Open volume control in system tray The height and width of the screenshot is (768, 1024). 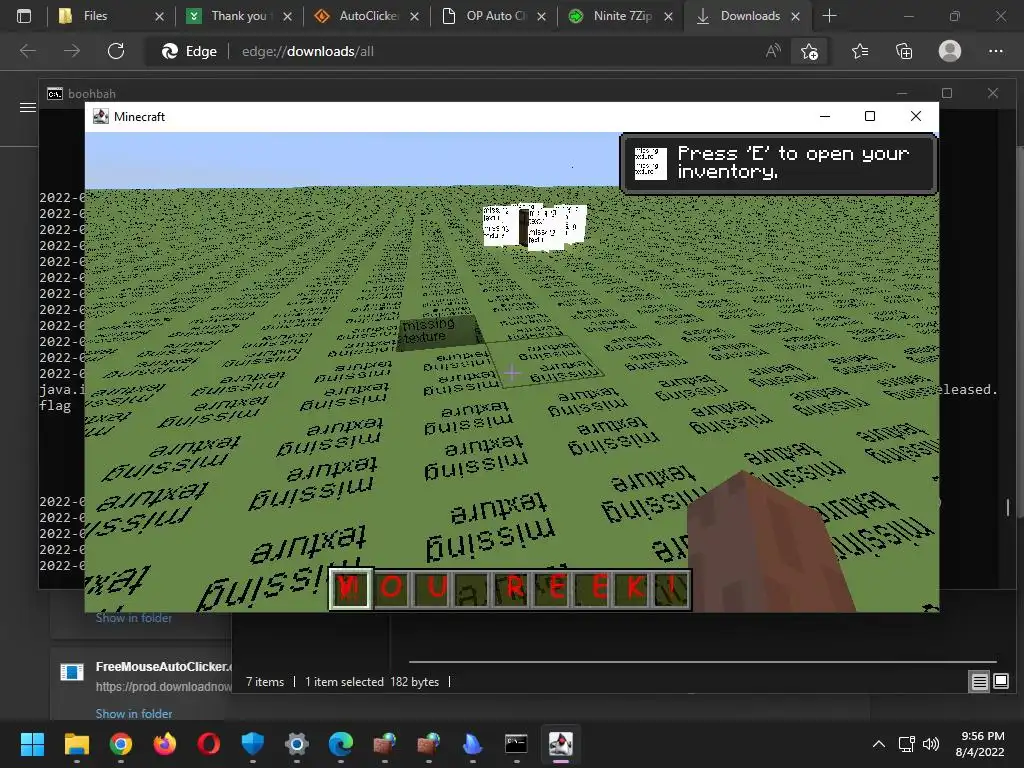pos(931,744)
